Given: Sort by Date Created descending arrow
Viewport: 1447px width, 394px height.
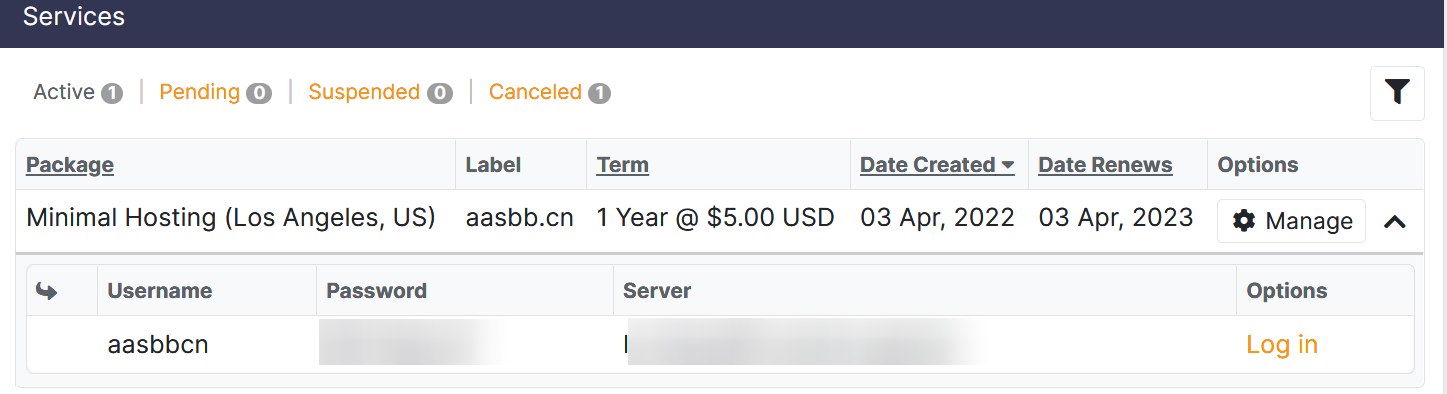Looking at the screenshot, I should [x=1008, y=165].
